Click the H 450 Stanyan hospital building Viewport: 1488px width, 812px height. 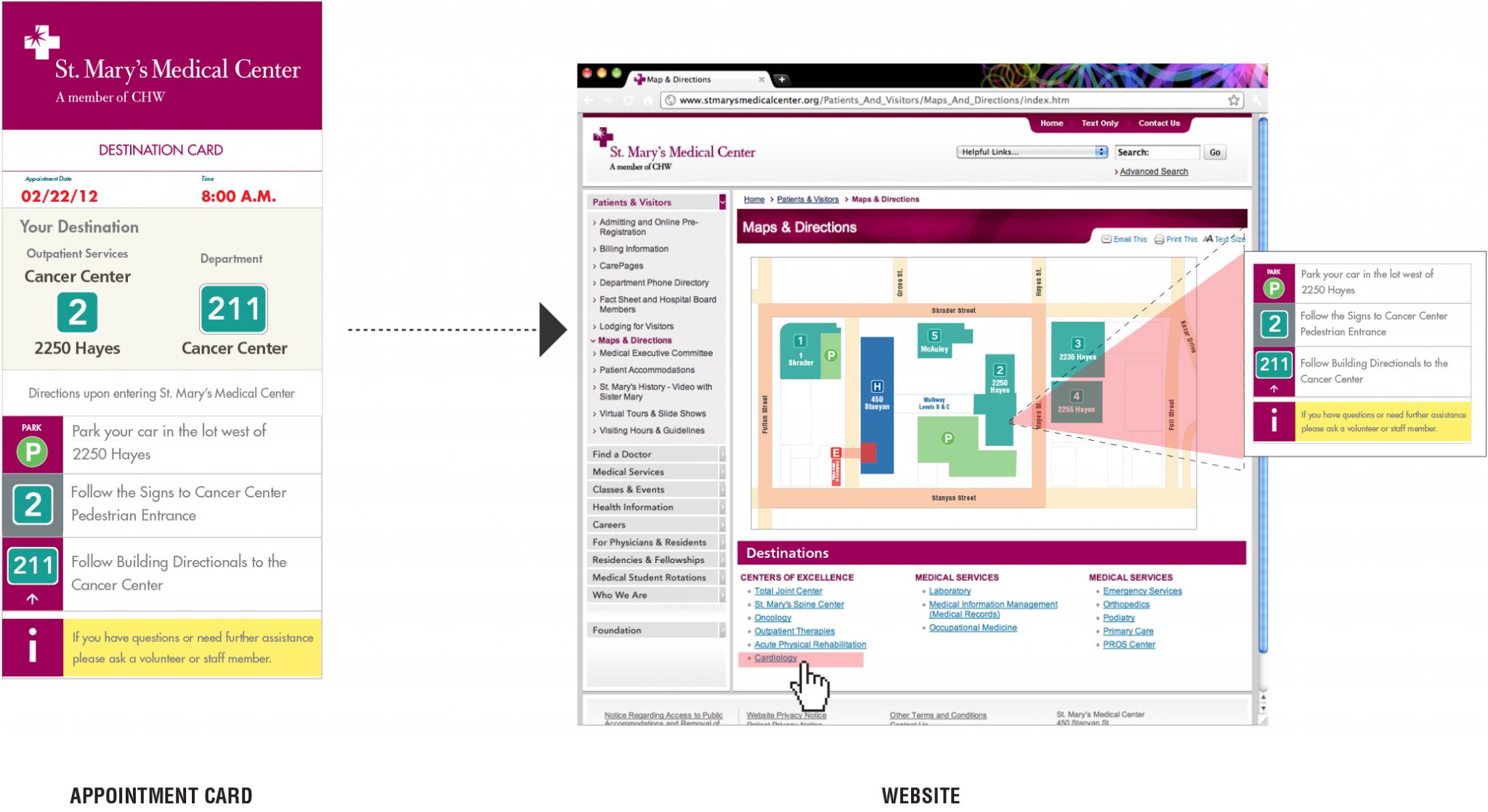tap(877, 405)
